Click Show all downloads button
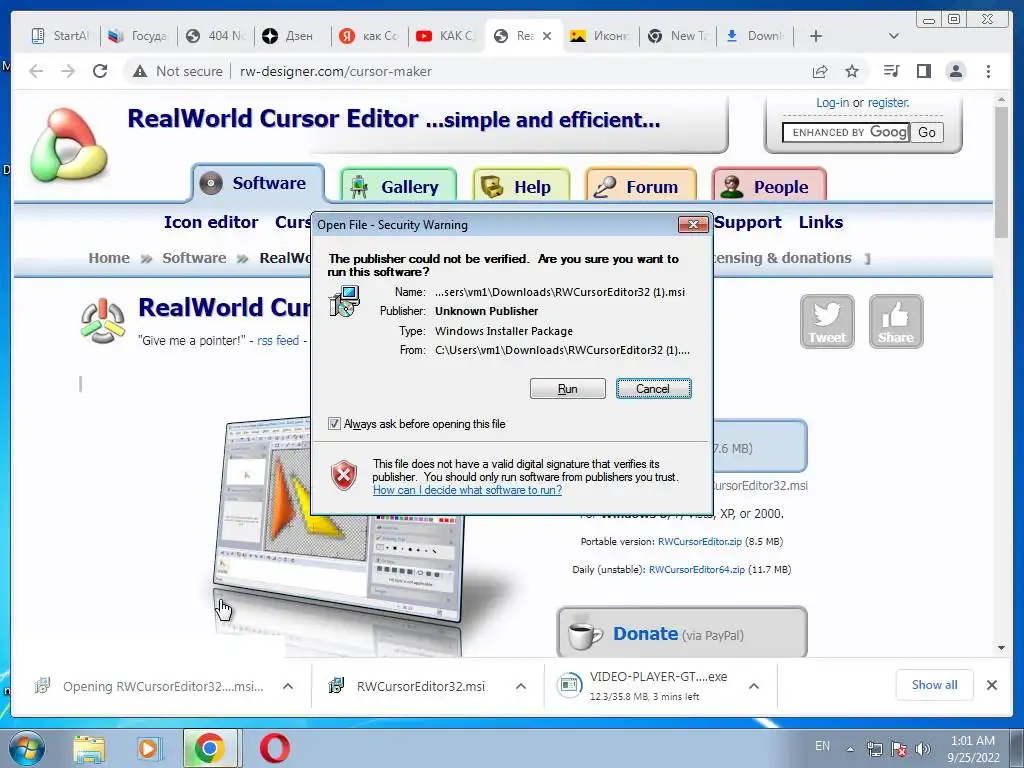Image resolution: width=1024 pixels, height=768 pixels. (935, 685)
